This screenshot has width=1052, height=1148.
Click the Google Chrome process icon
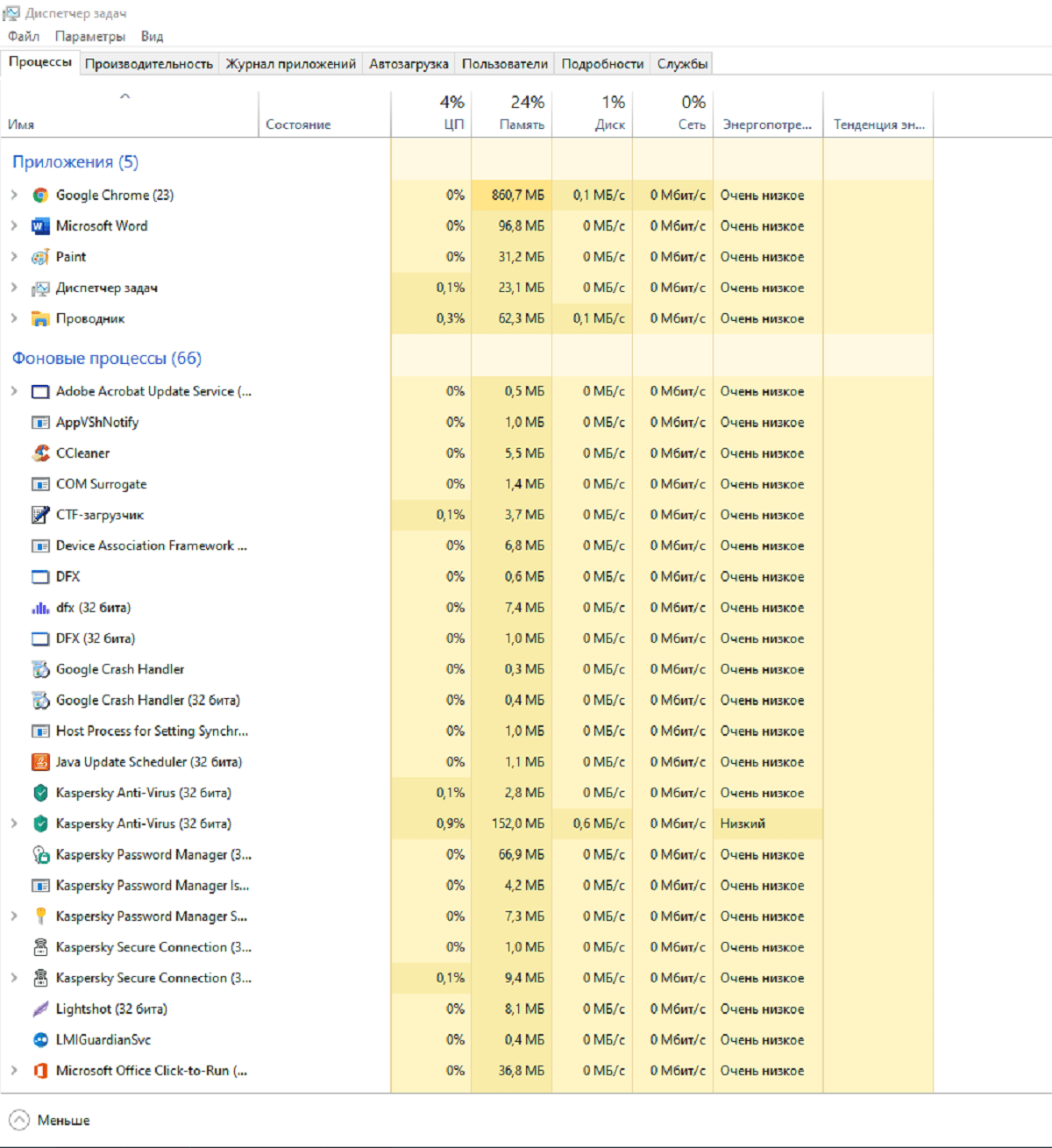point(40,196)
